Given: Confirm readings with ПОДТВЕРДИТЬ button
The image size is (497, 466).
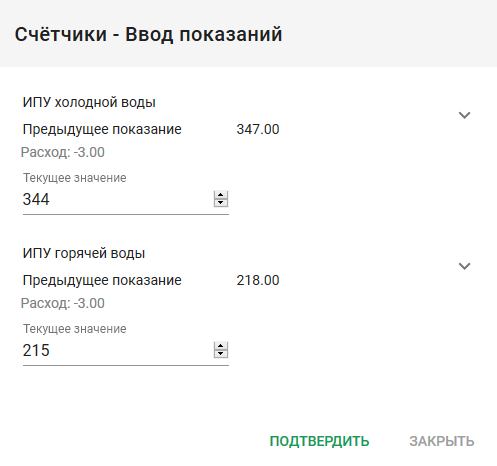Looking at the screenshot, I should click(319, 441).
